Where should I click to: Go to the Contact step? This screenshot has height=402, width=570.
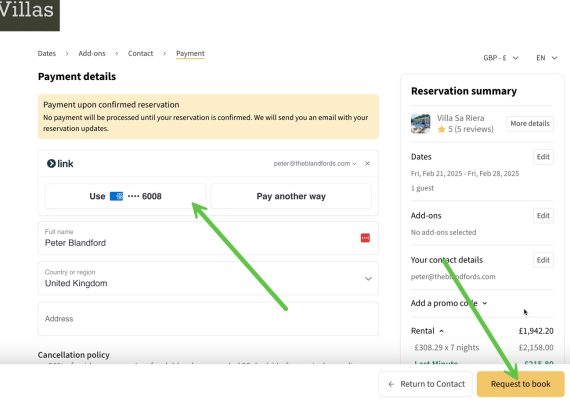pyautogui.click(x=140, y=53)
